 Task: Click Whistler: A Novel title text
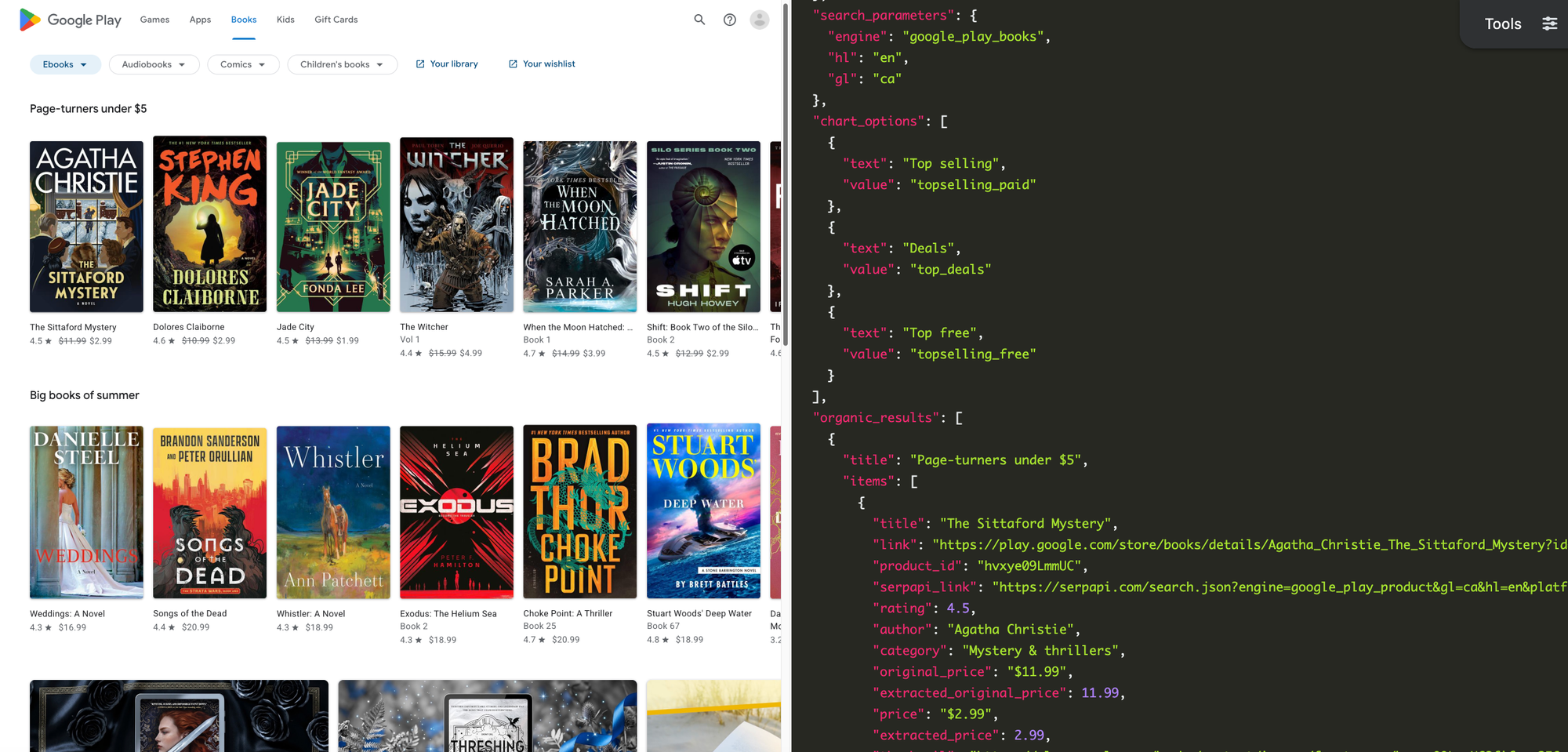pyautogui.click(x=310, y=614)
